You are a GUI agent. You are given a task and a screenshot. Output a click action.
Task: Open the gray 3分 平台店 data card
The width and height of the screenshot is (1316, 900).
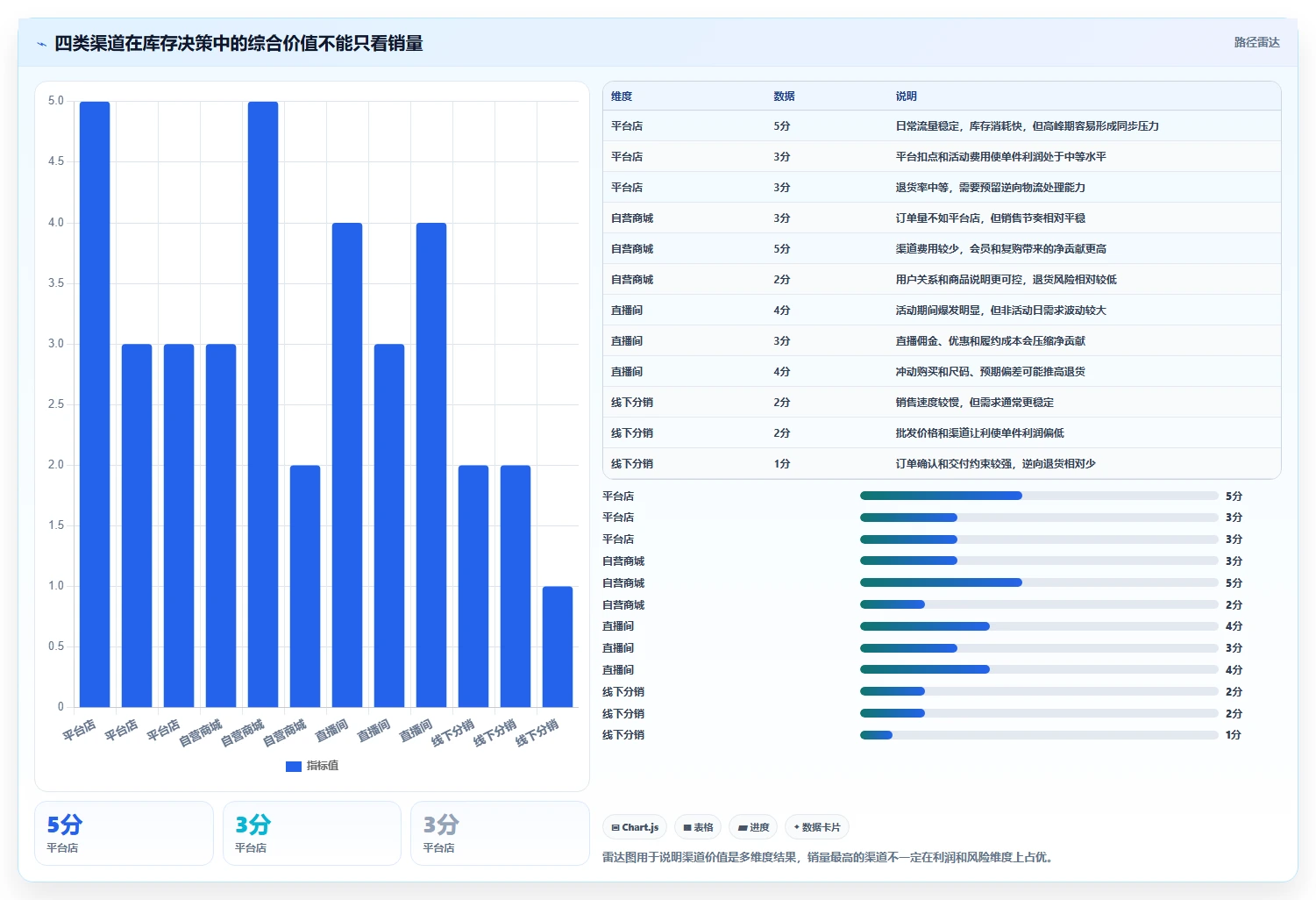point(500,833)
